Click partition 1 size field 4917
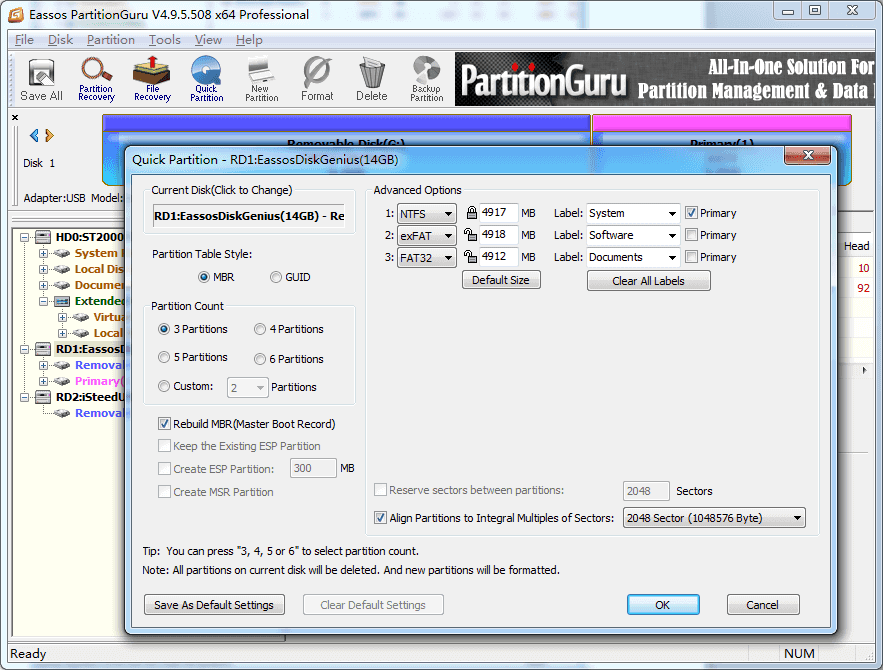Screen dimensions: 883x670 coord(498,213)
